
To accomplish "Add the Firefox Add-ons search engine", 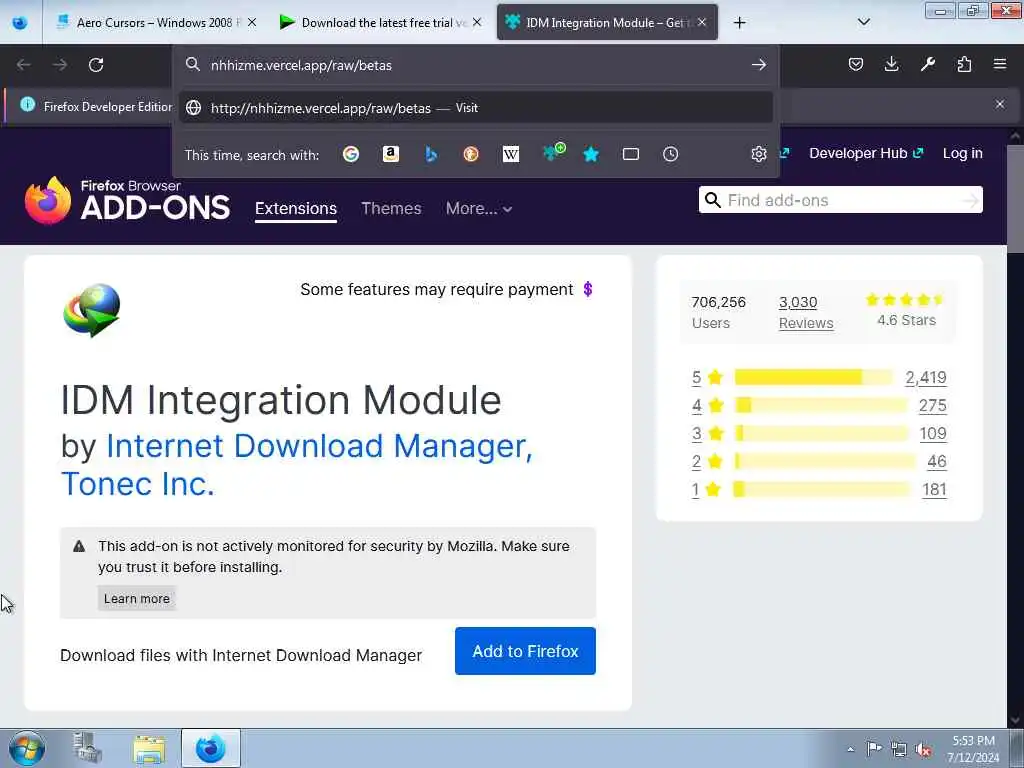I will pos(554,153).
